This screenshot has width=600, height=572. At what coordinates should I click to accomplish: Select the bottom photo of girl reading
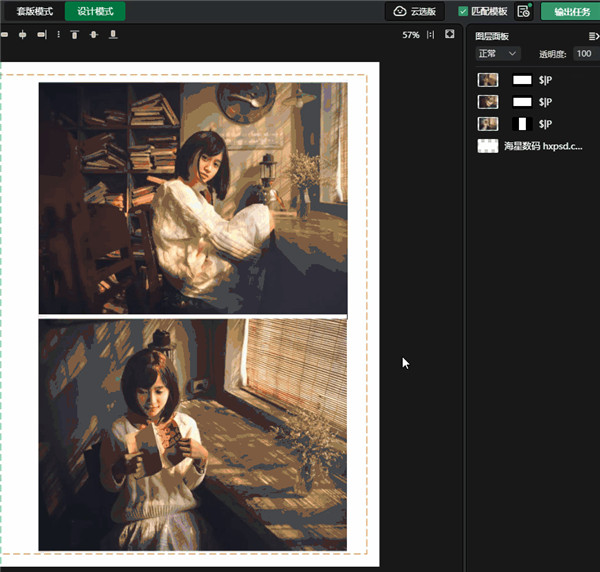point(193,435)
